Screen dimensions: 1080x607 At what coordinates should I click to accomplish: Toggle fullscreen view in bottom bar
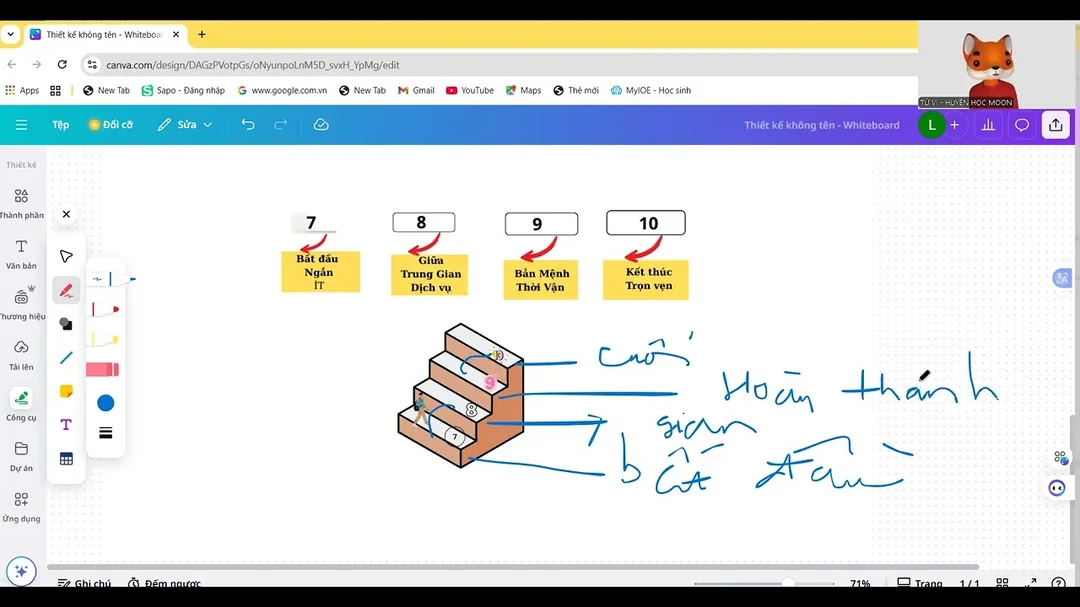pos(1030,584)
